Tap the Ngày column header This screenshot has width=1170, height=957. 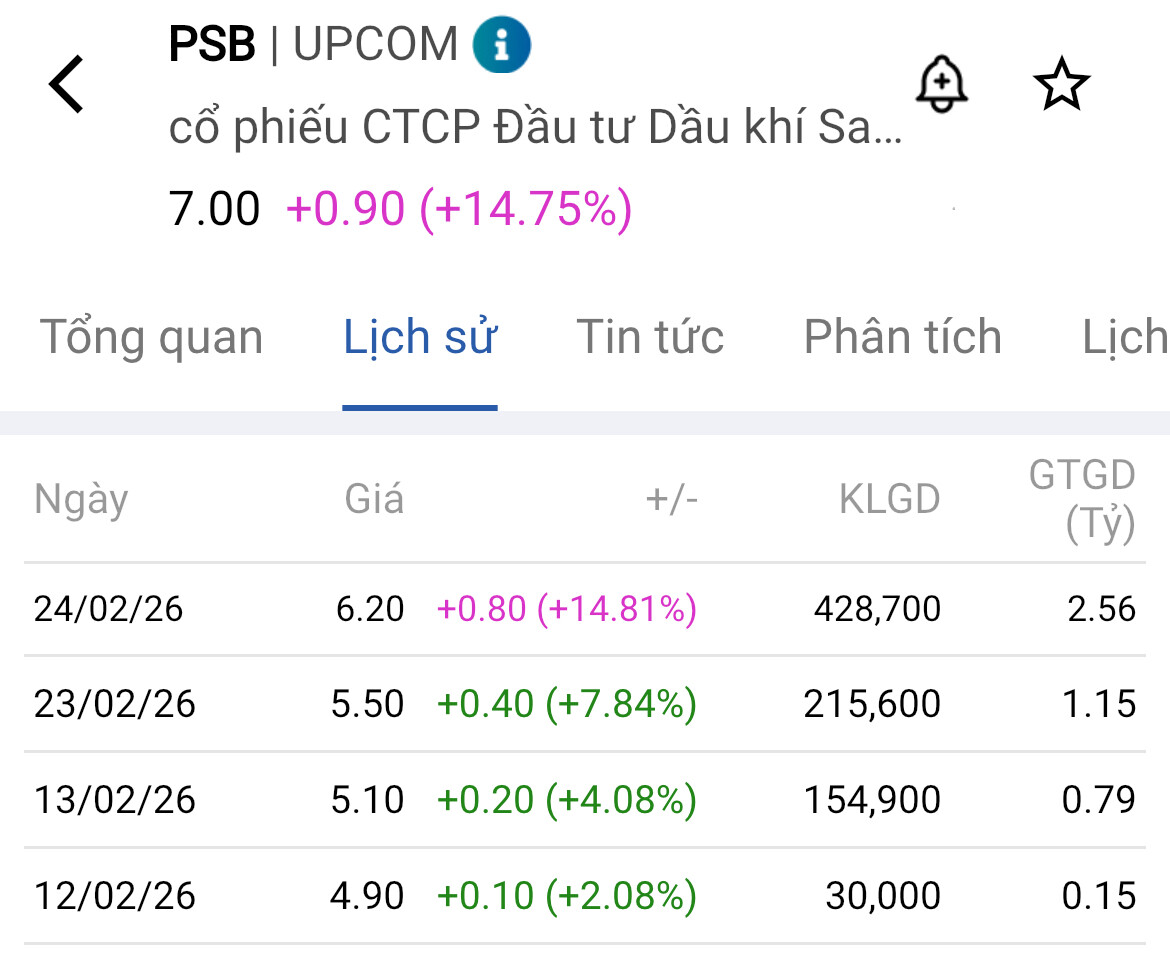81,499
